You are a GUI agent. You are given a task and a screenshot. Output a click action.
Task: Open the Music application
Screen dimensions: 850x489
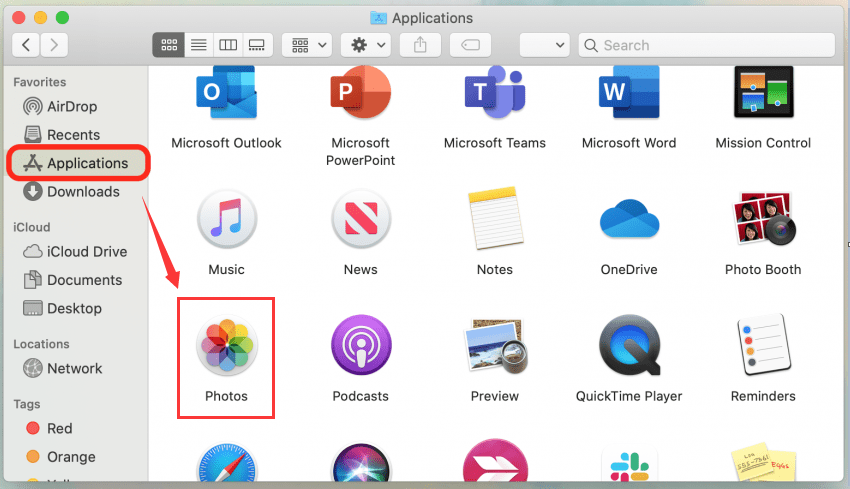[226, 222]
